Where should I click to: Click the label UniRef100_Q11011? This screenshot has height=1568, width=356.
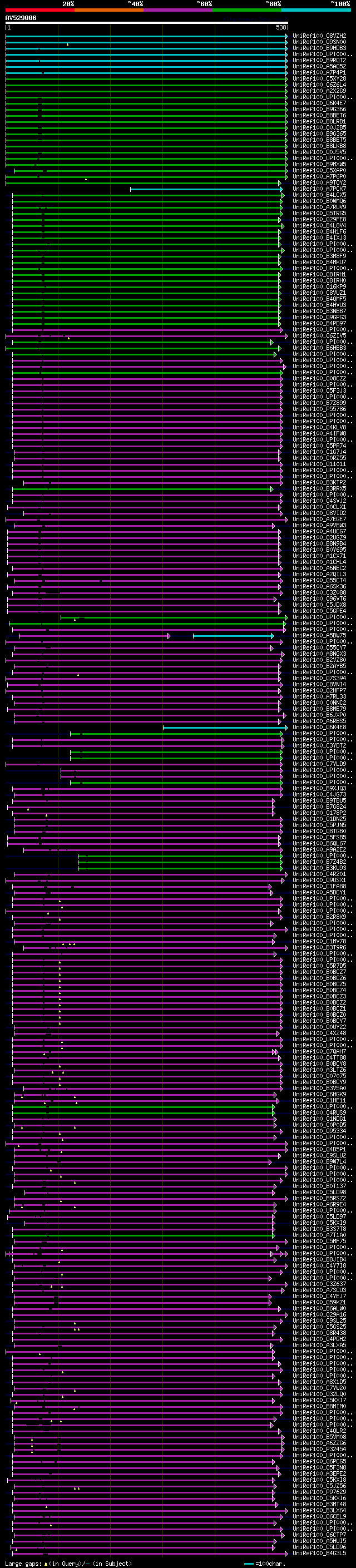click(x=319, y=464)
